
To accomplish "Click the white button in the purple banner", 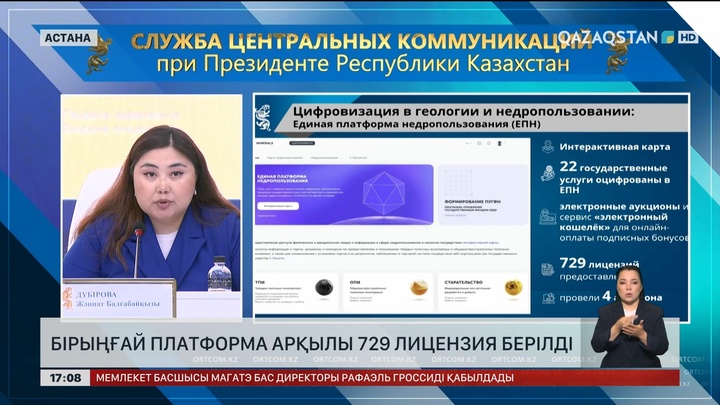I will tap(278, 206).
